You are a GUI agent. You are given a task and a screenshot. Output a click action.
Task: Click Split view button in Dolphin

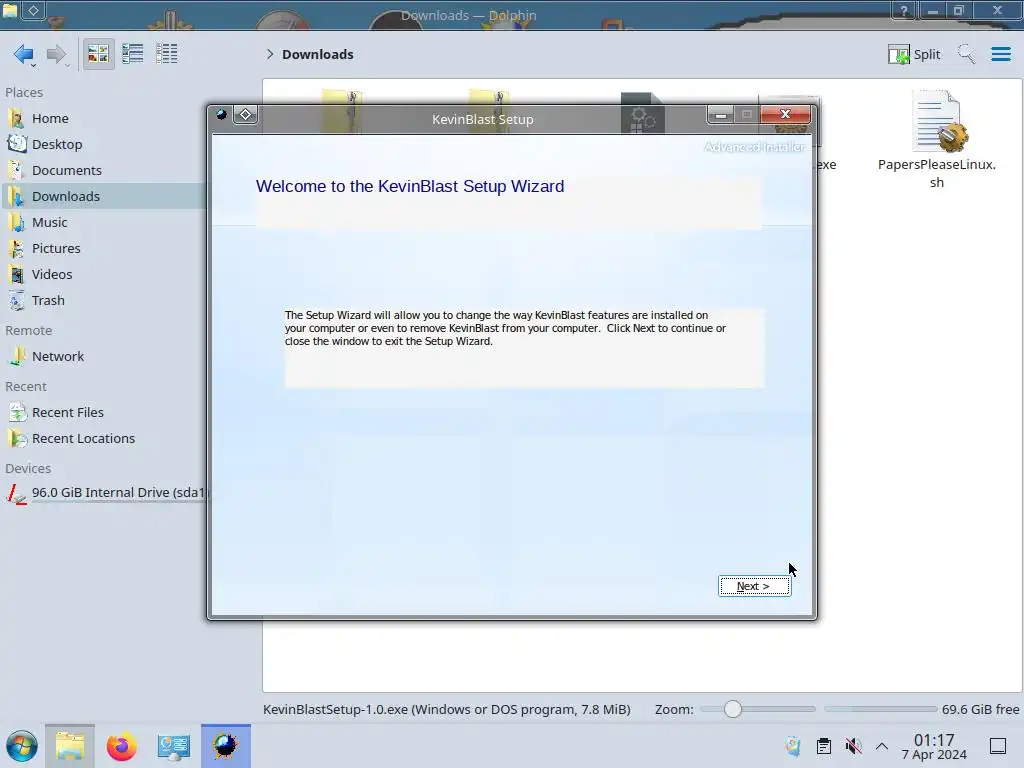914,54
